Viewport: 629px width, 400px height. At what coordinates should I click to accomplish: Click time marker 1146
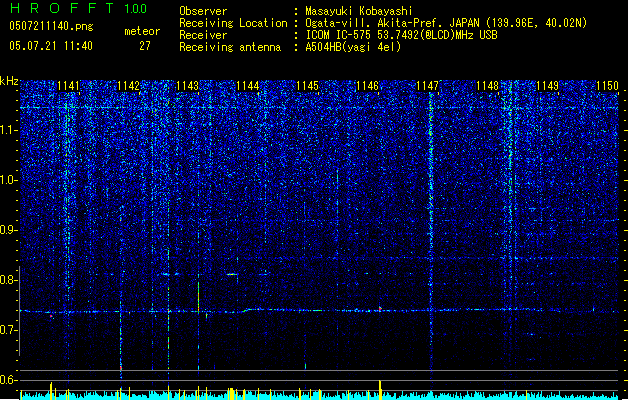[x=367, y=86]
